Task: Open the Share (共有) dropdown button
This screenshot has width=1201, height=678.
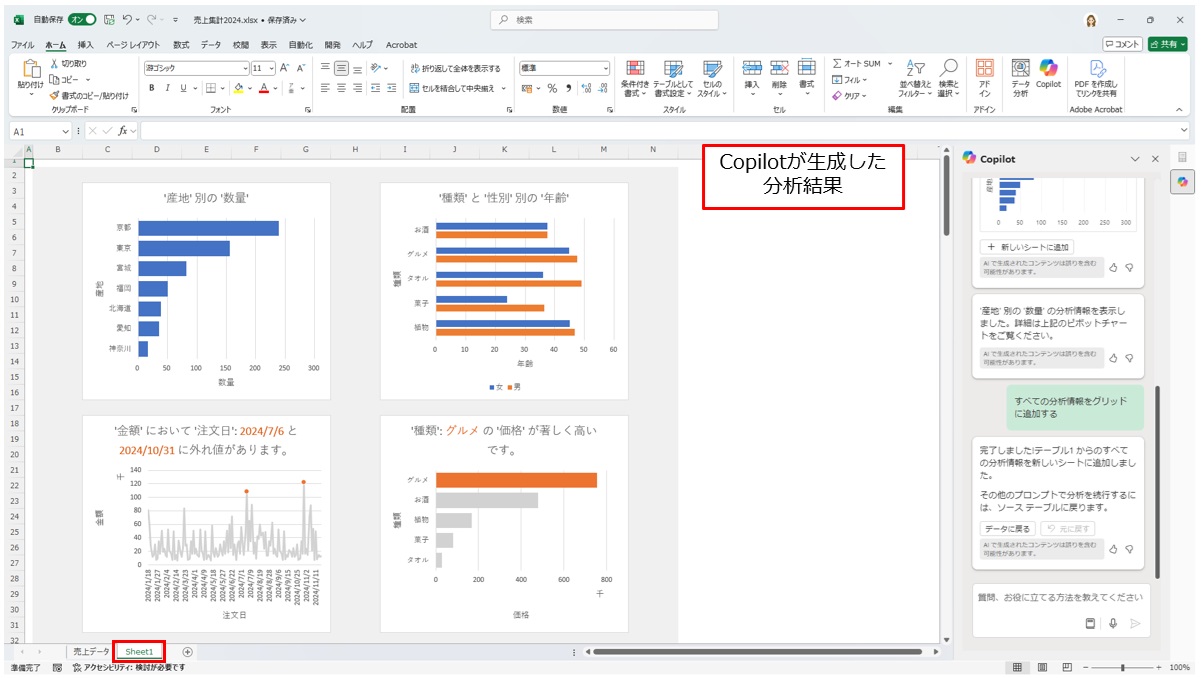Action: [1167, 44]
